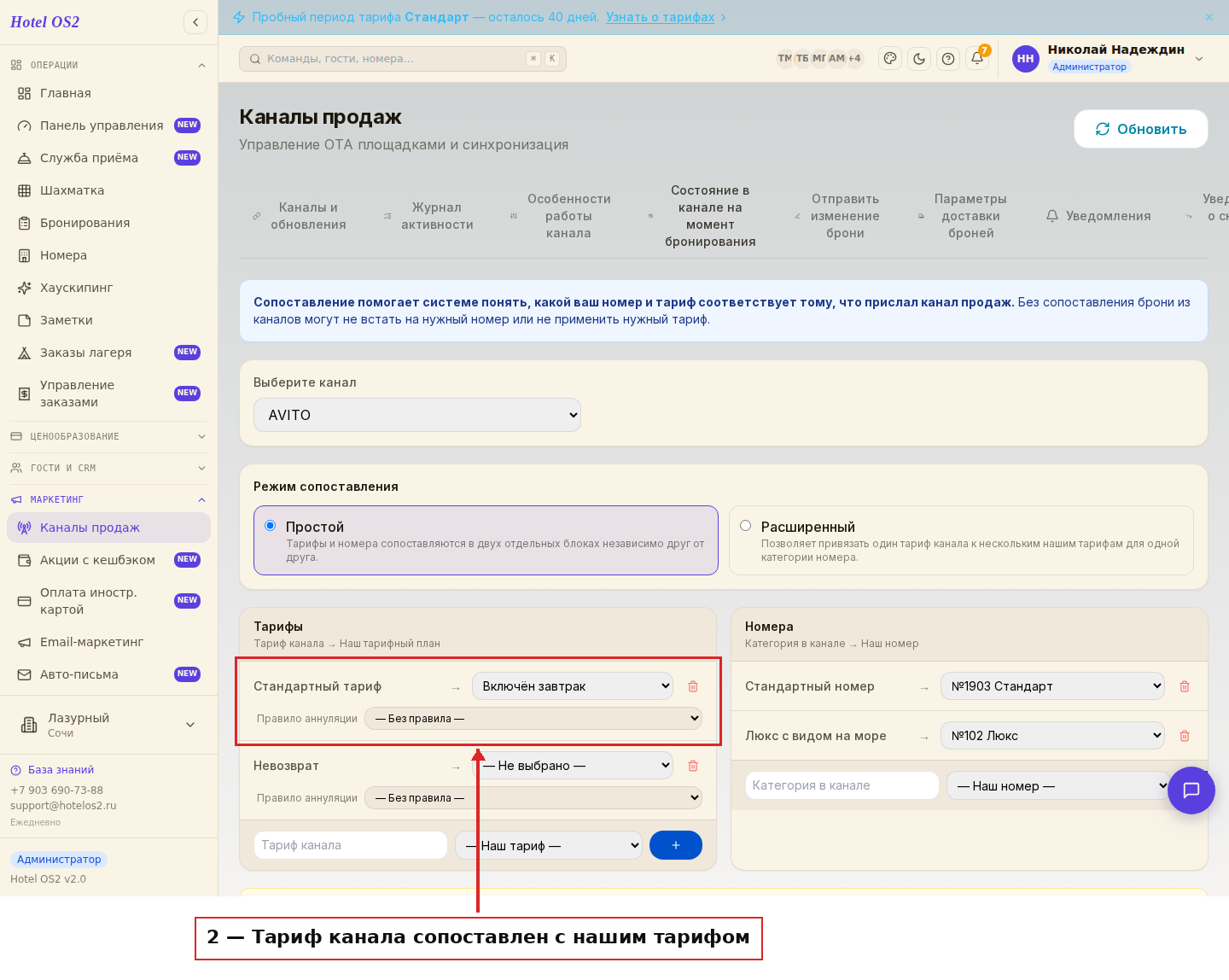The height and width of the screenshot is (980, 1229).
Task: Open the help question mark icon
Action: [x=948, y=59]
